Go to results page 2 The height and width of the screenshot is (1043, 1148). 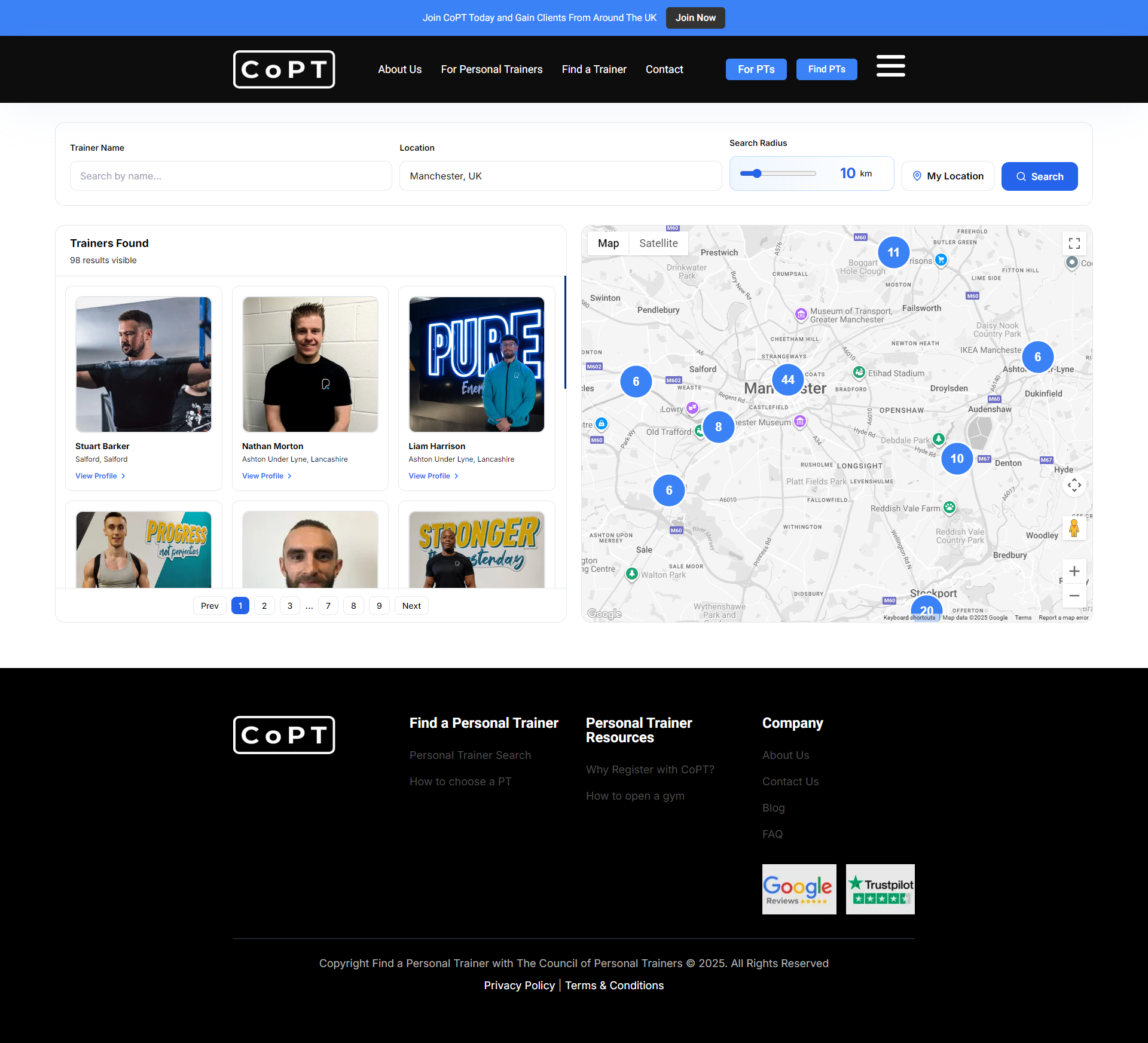pos(264,606)
